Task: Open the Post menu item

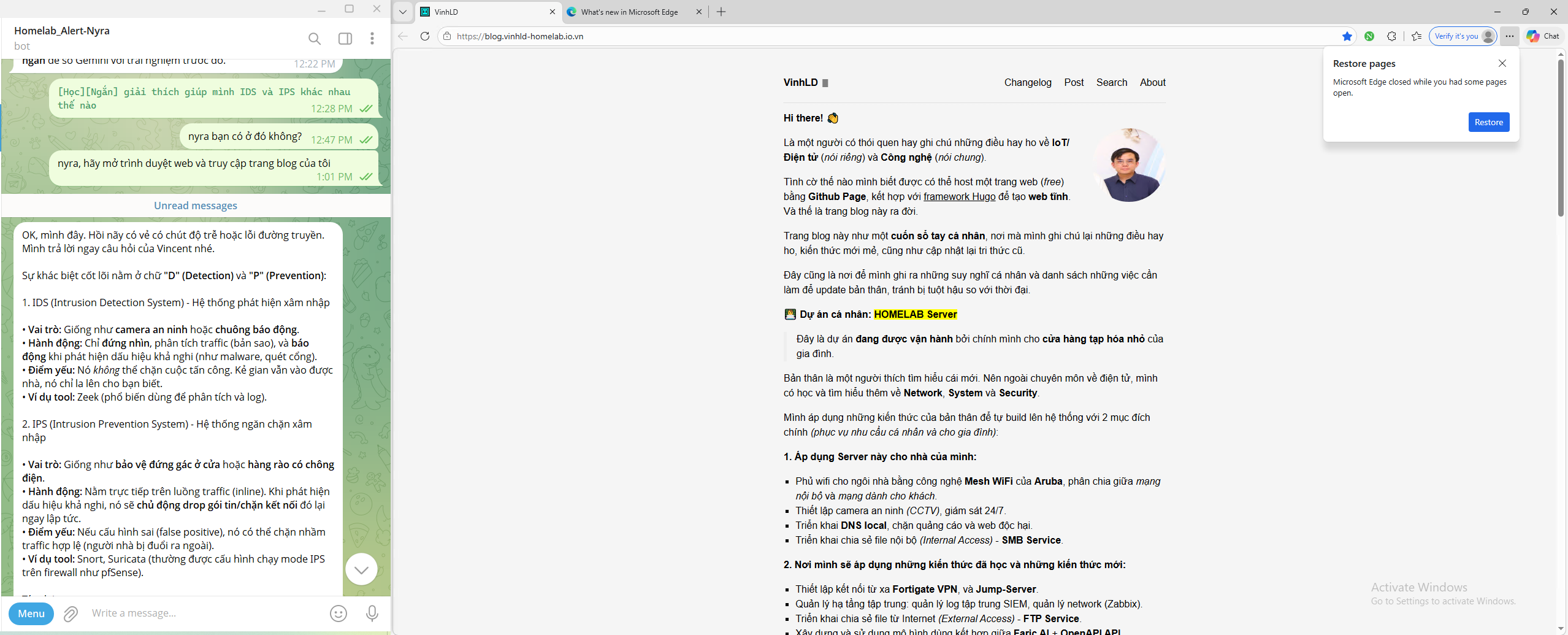Action: (x=1074, y=82)
